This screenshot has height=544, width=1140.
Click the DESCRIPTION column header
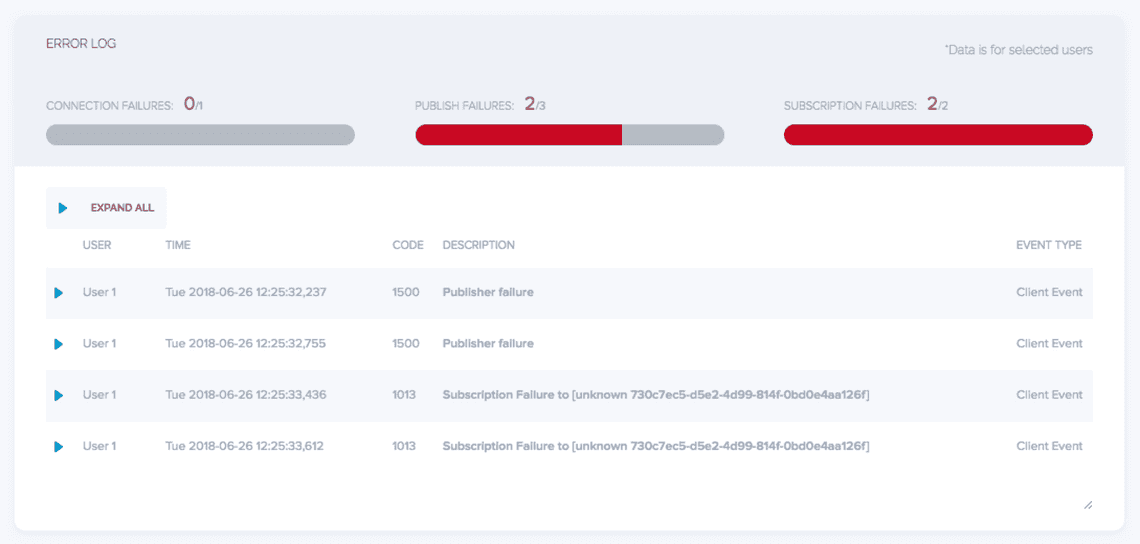point(478,245)
